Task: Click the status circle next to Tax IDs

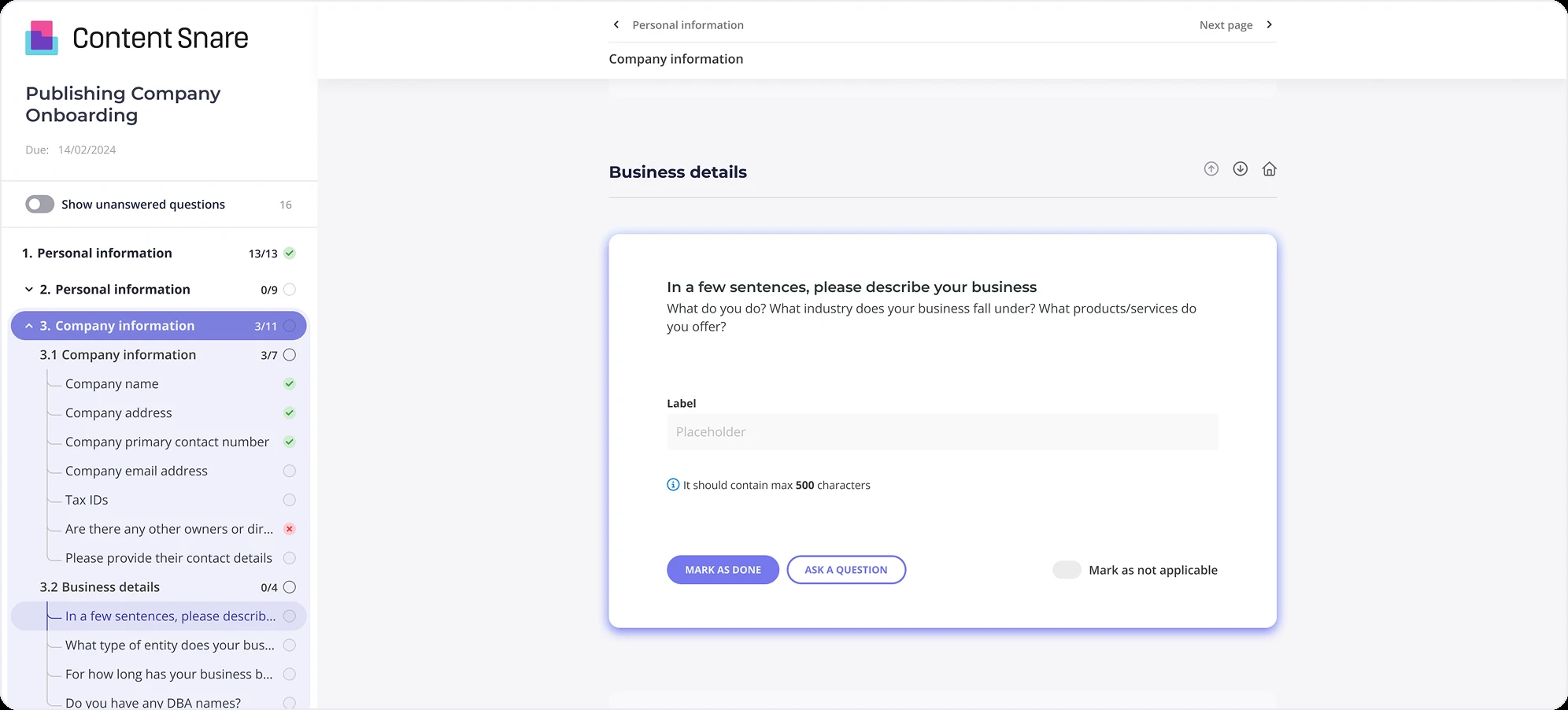Action: click(289, 500)
